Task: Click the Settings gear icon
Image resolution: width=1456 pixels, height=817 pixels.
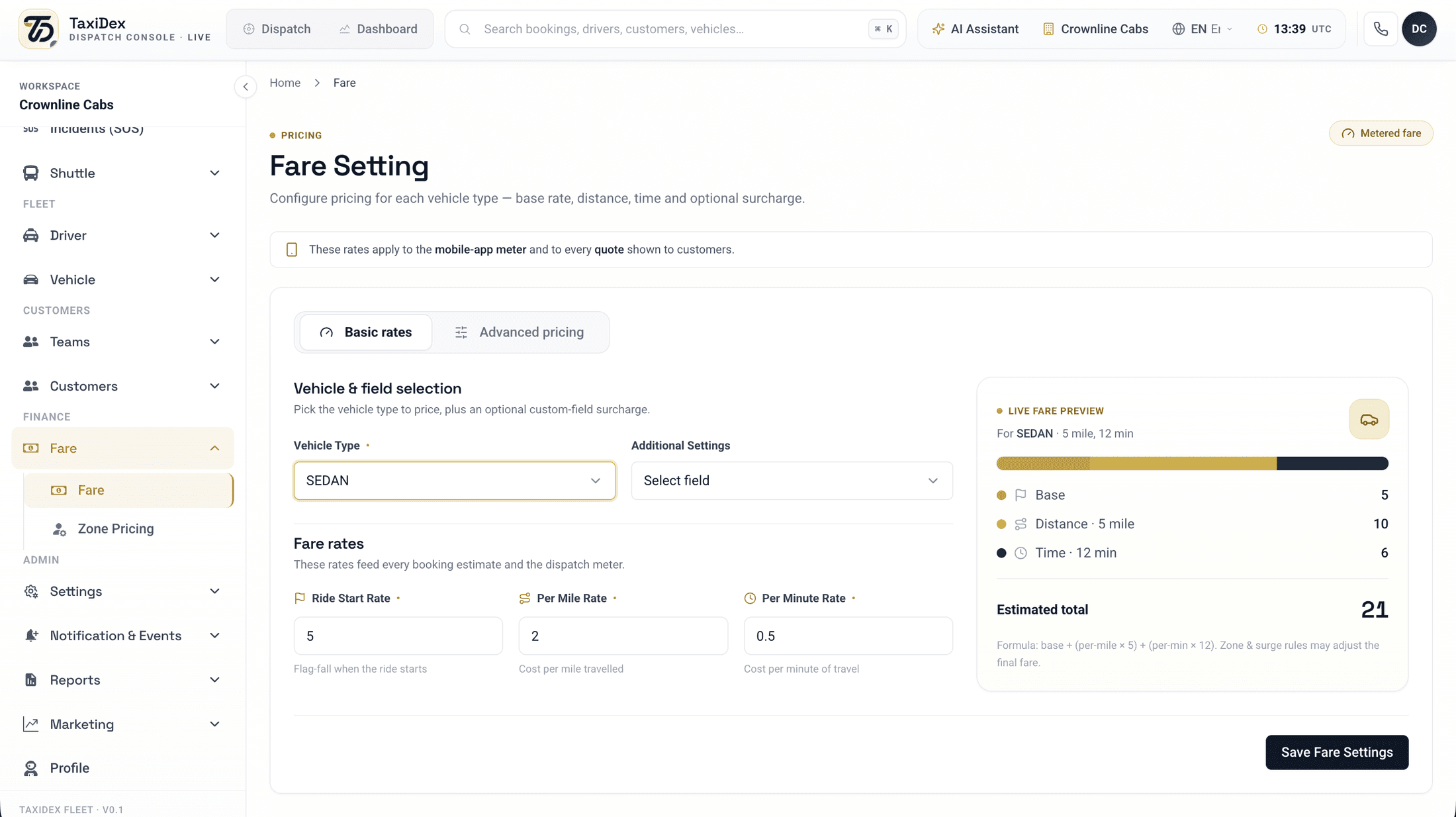Action: coord(30,591)
